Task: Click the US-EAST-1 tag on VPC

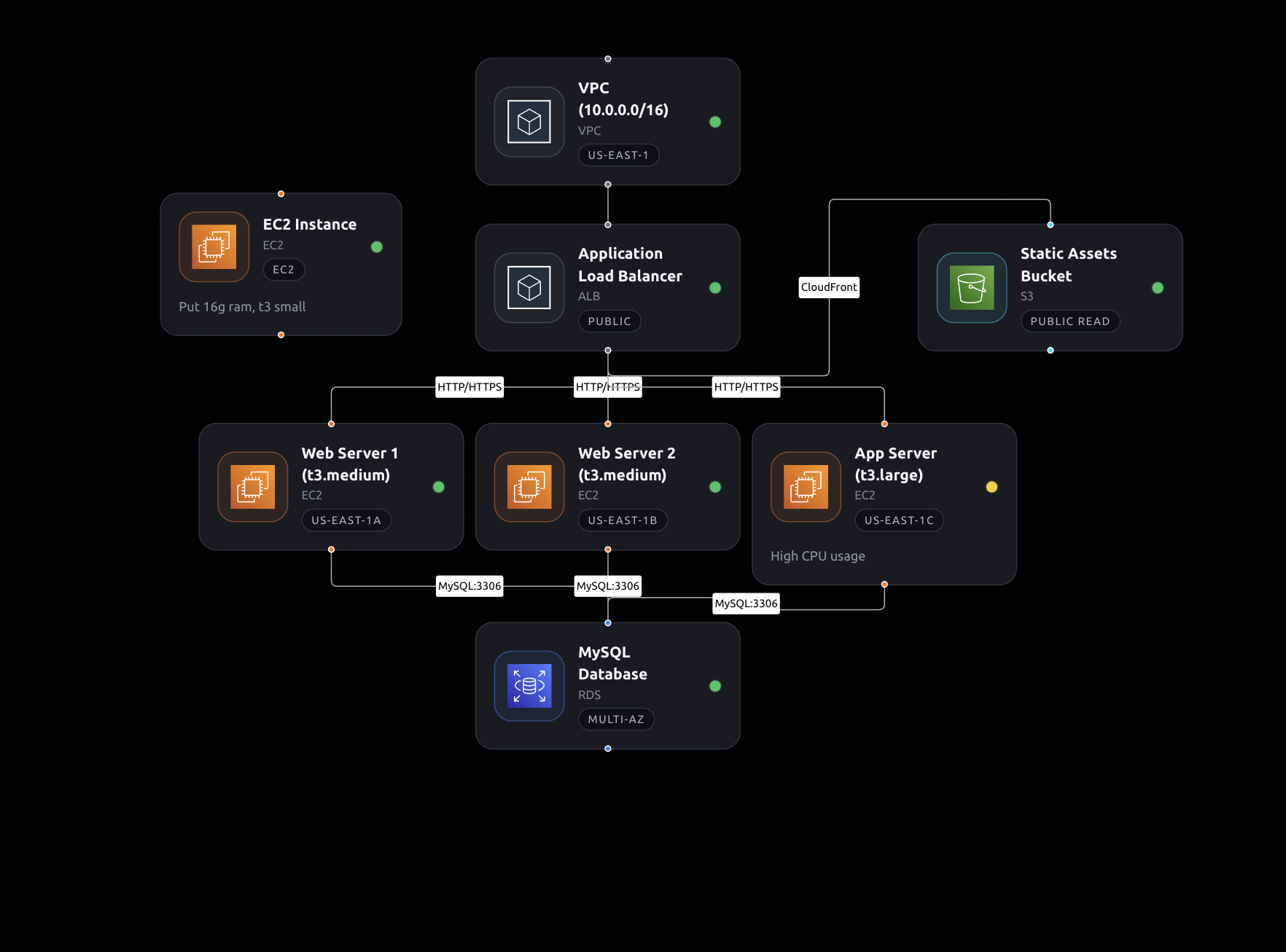Action: click(618, 155)
